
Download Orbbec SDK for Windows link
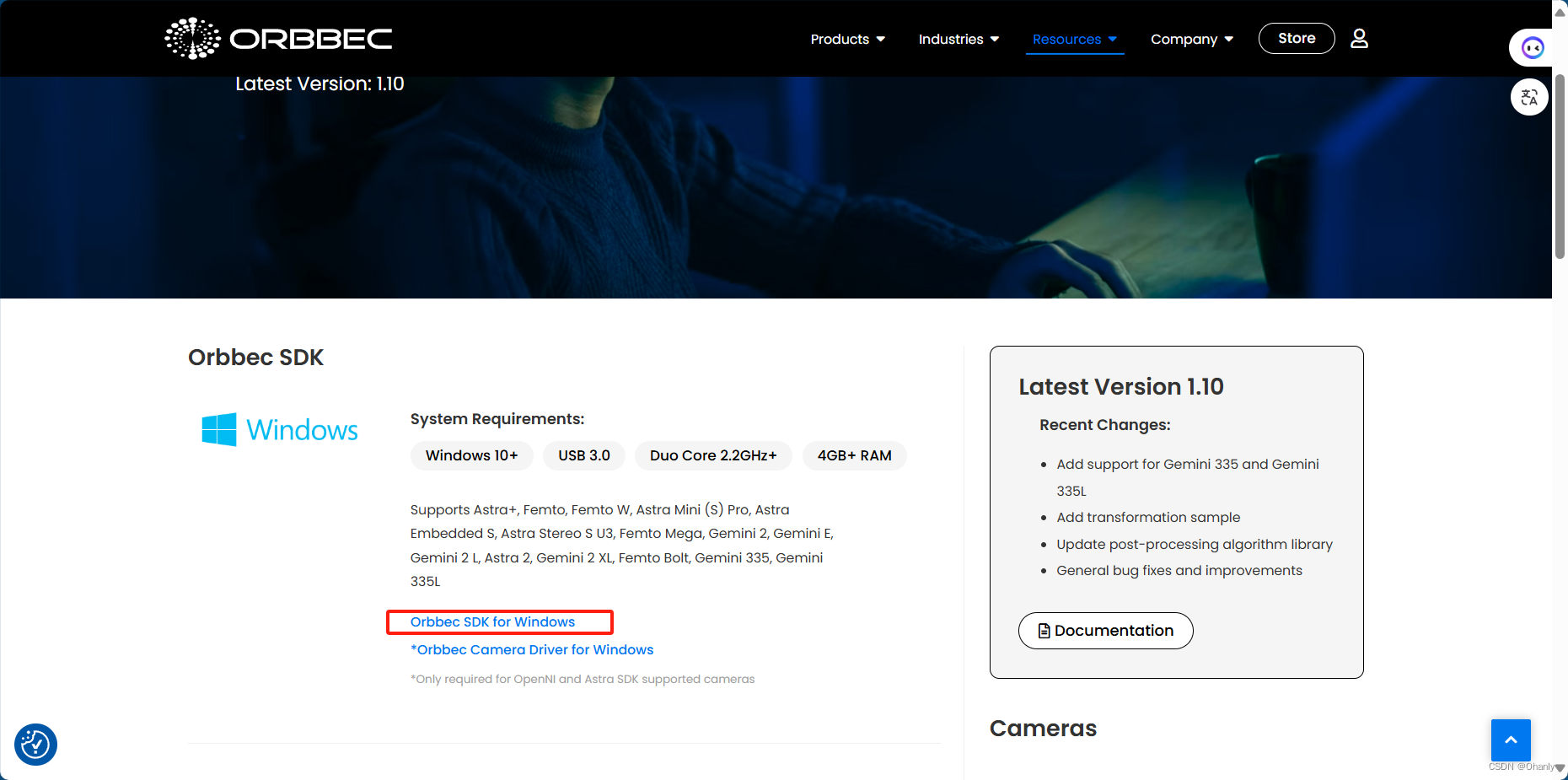pos(492,622)
